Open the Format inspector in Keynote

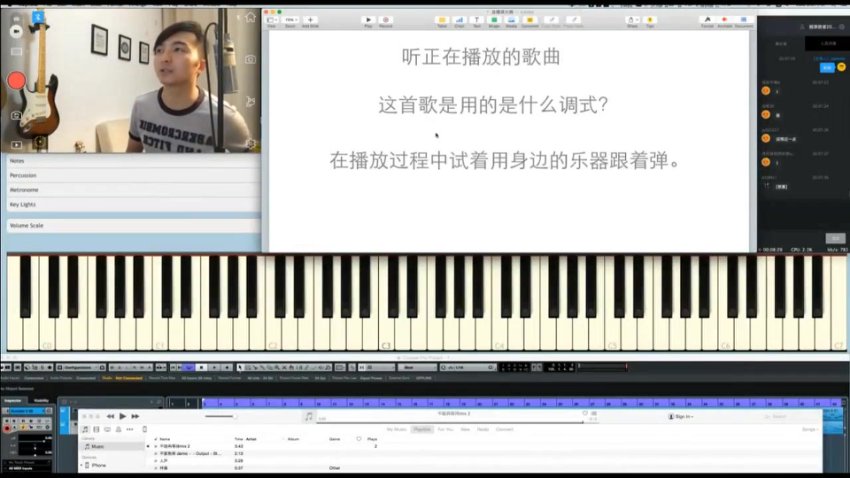click(707, 19)
